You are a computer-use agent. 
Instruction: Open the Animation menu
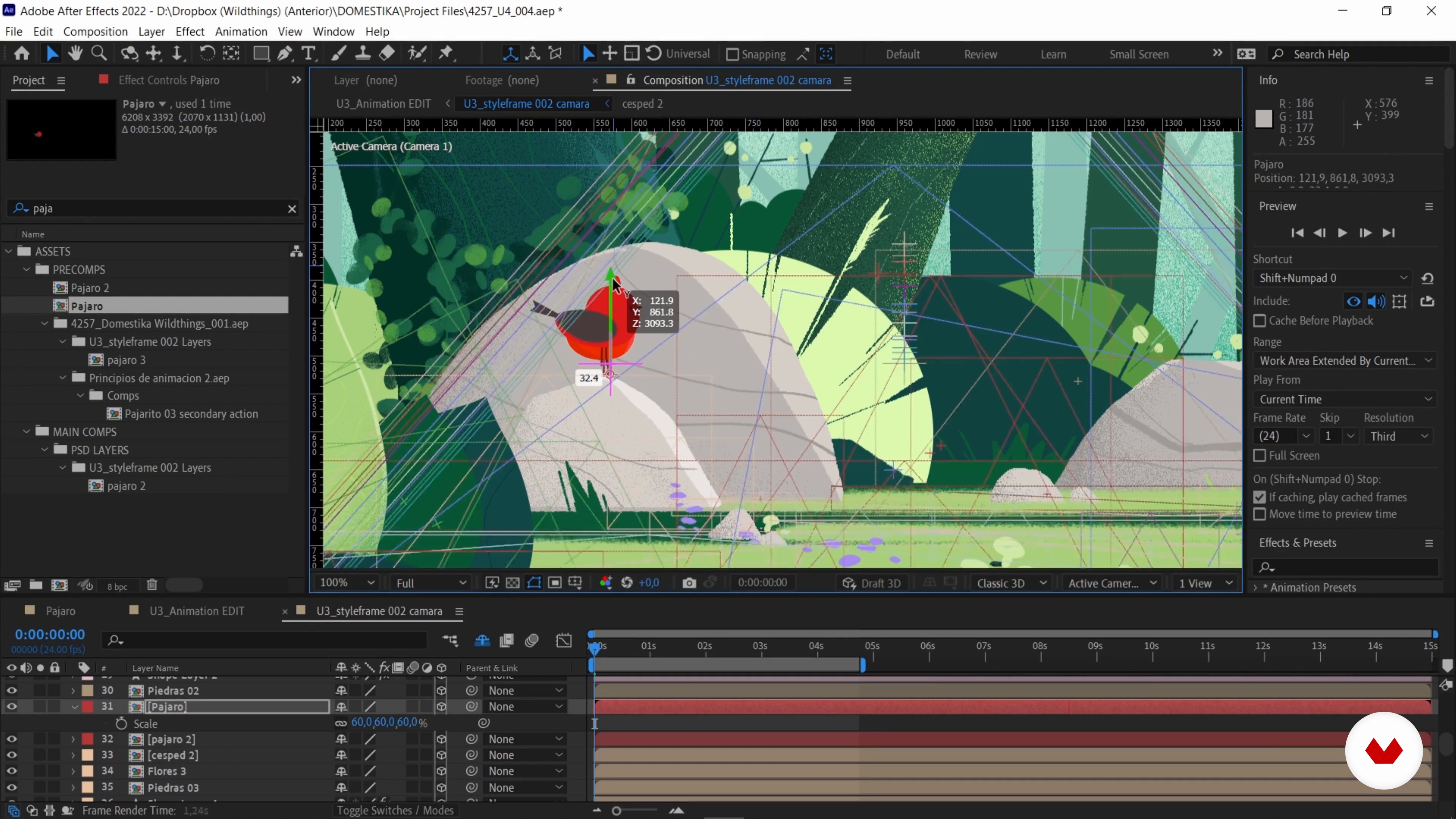(241, 31)
